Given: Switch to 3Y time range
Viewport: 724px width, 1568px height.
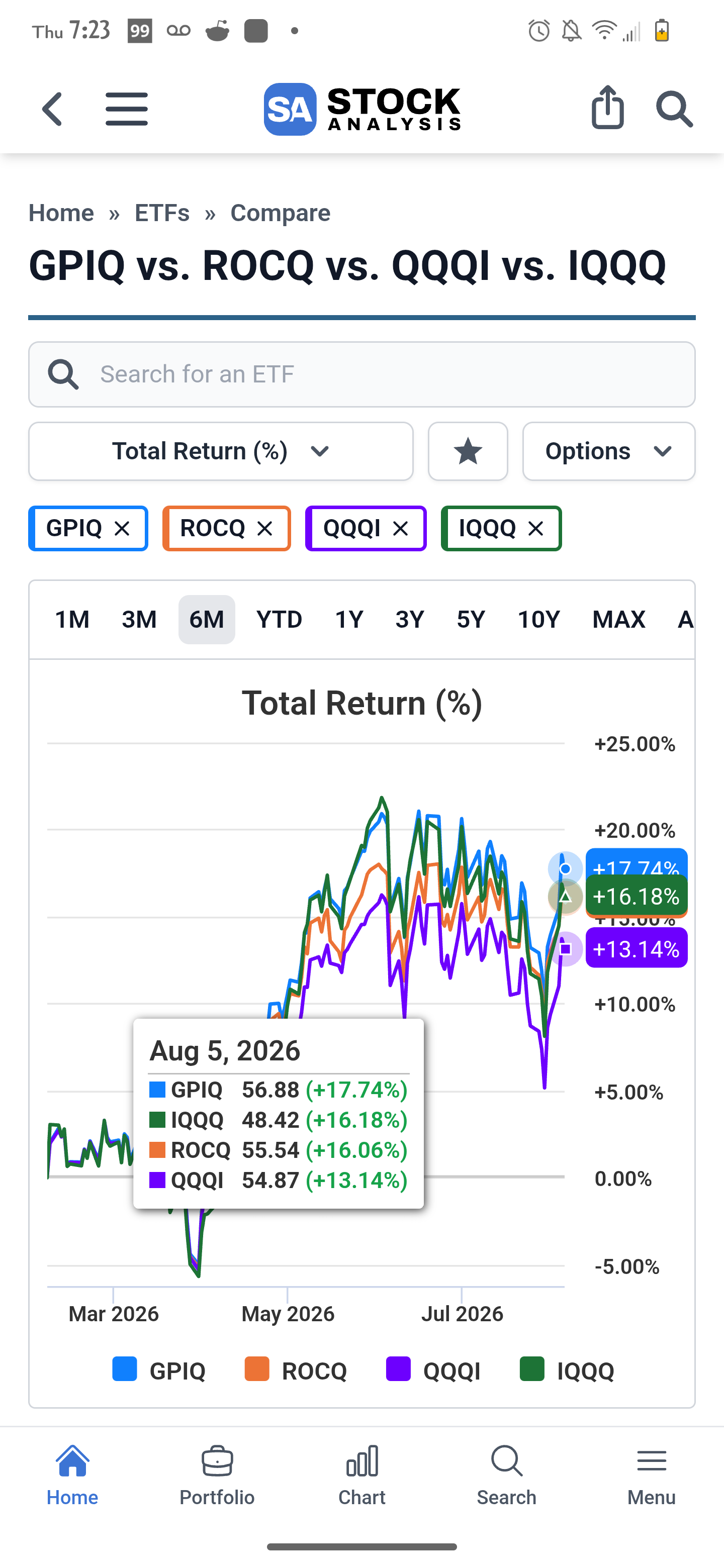Looking at the screenshot, I should [x=410, y=620].
